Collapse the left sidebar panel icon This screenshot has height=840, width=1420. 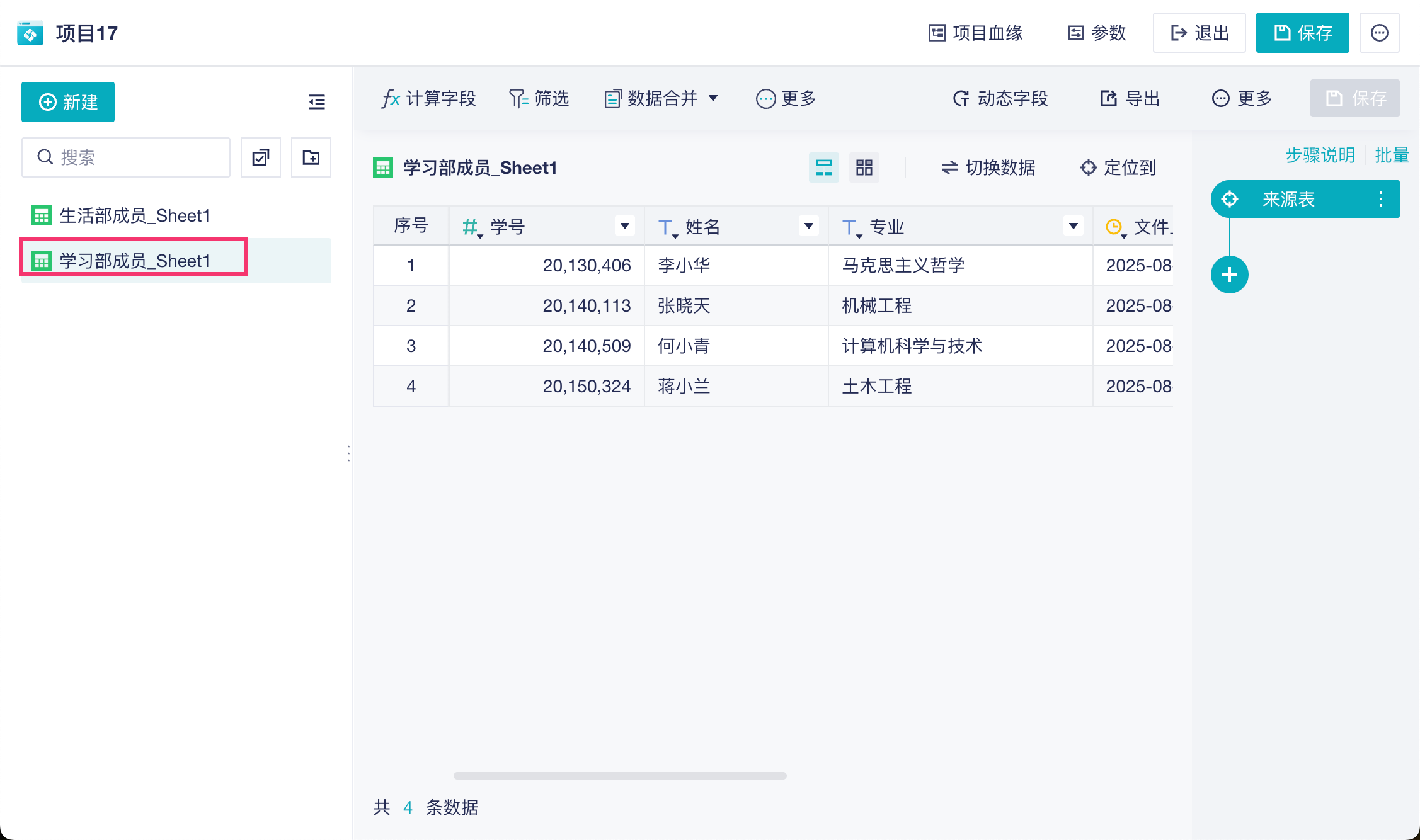pos(316,101)
